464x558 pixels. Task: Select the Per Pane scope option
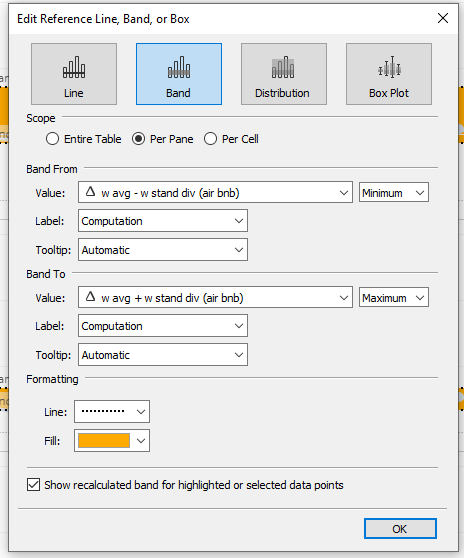pyautogui.click(x=138, y=139)
